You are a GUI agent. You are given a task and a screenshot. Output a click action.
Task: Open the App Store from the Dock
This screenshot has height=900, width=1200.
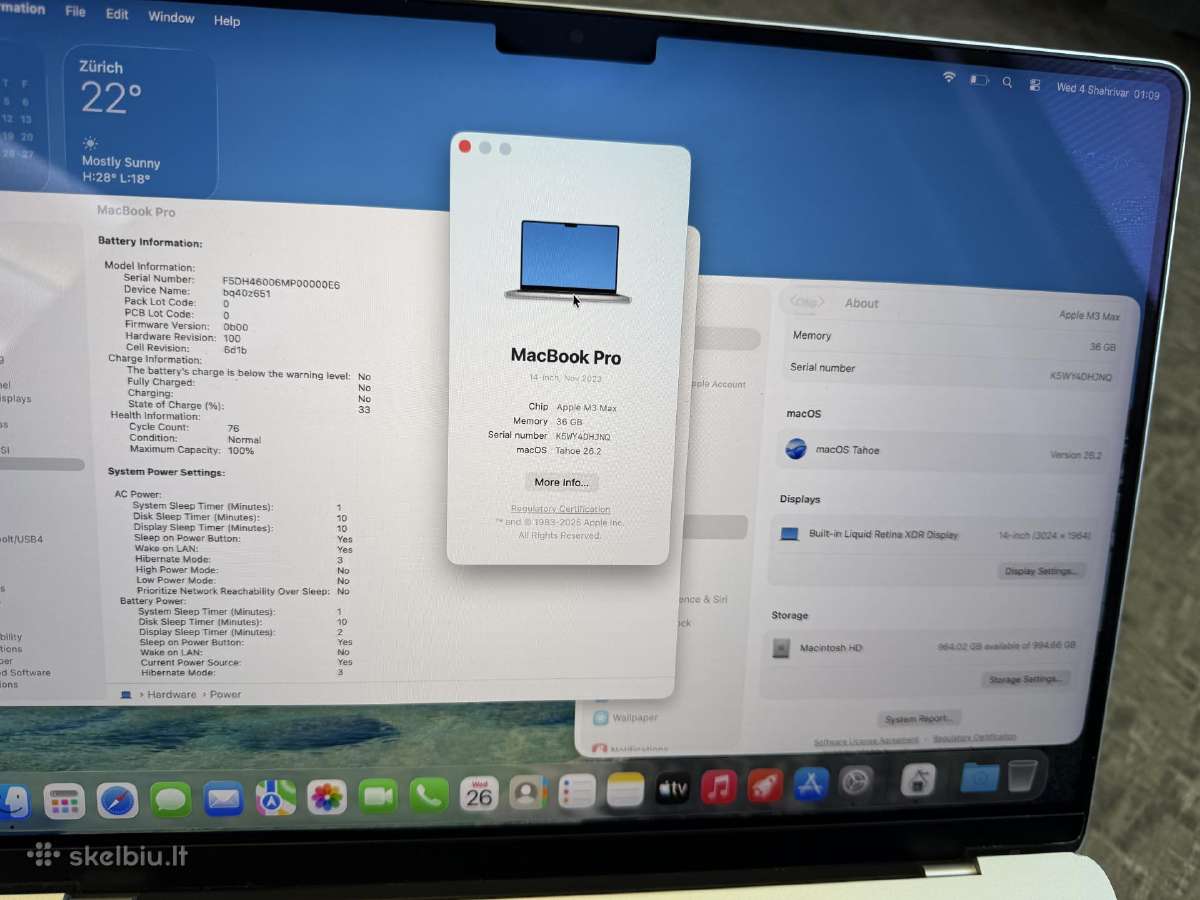point(811,784)
